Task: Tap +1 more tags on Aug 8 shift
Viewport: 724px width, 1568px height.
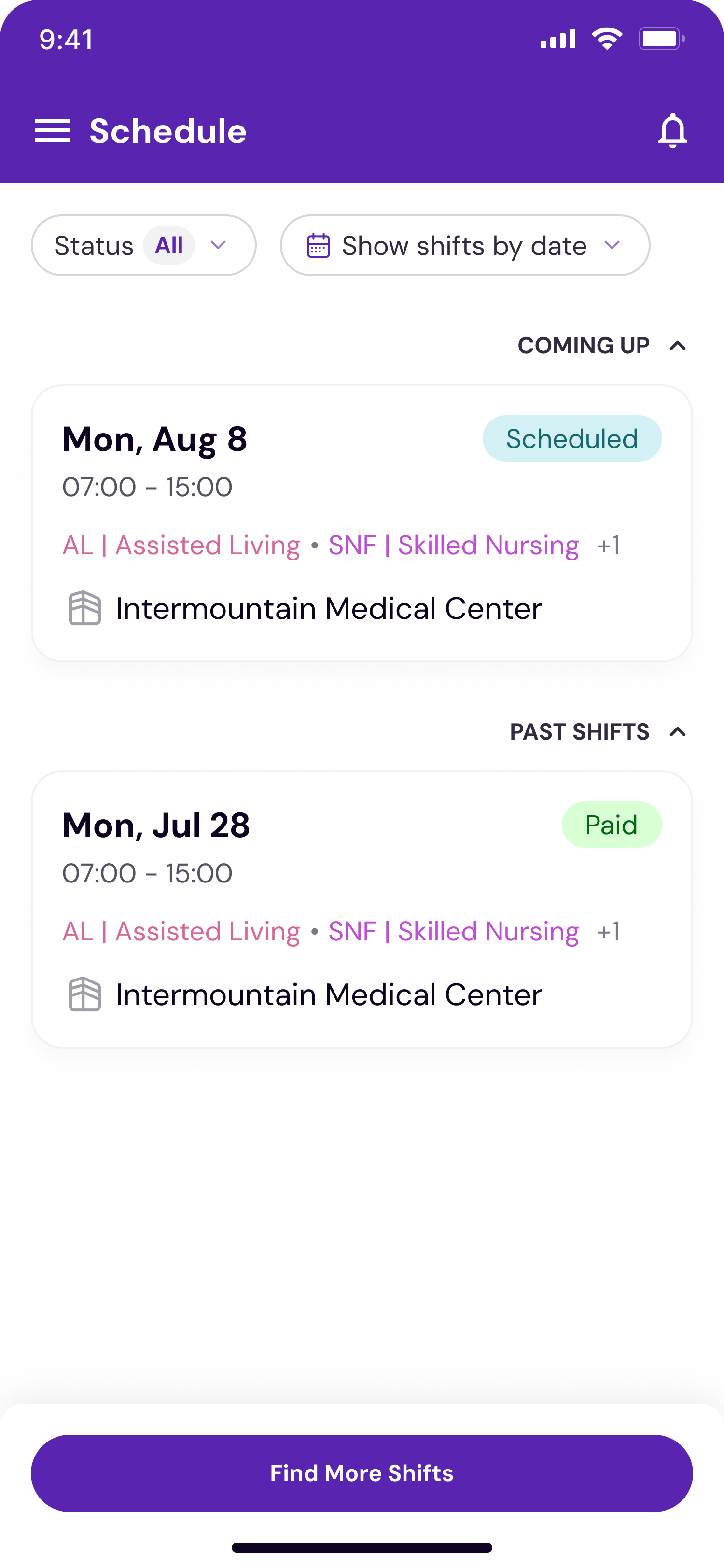Action: click(x=609, y=546)
